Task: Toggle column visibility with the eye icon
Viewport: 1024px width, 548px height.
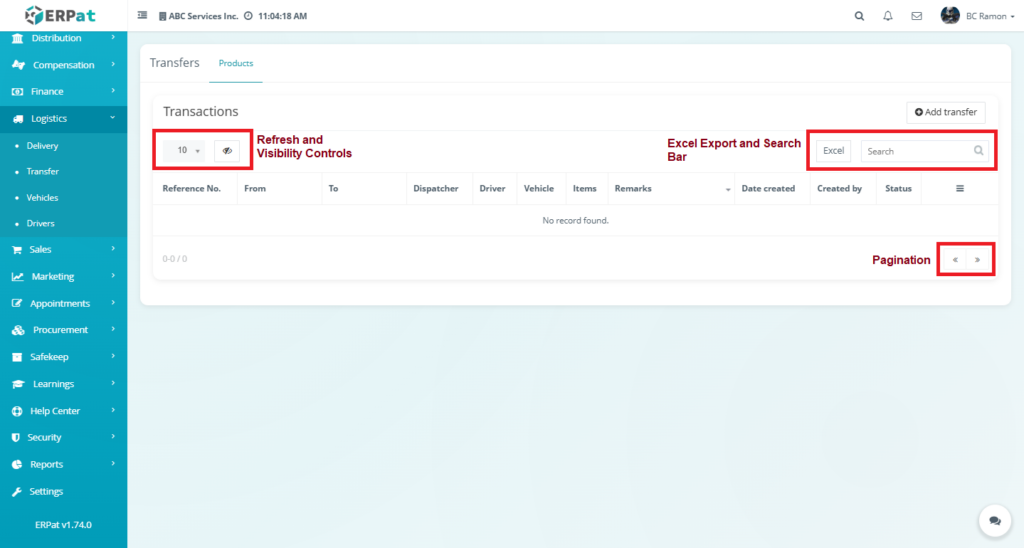Action: (x=227, y=150)
